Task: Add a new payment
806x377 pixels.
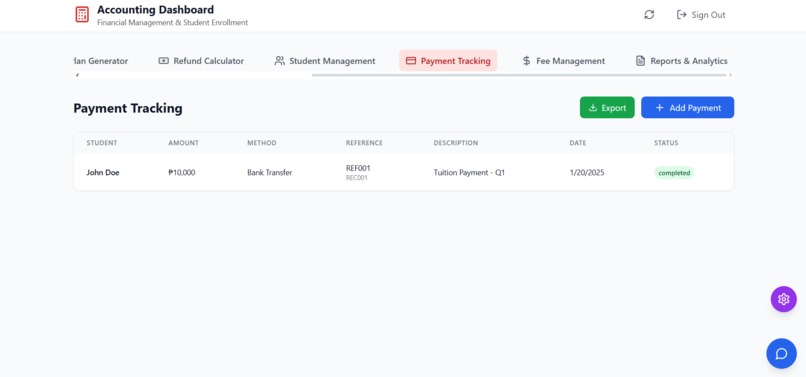Action: point(687,107)
